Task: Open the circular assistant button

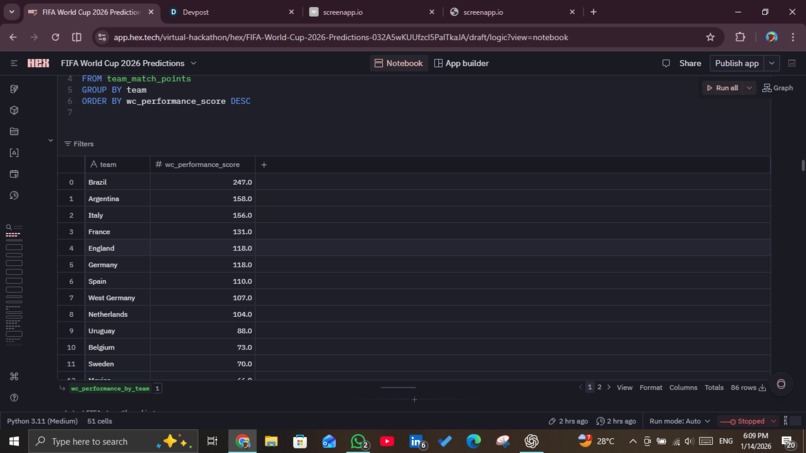Action: click(781, 384)
